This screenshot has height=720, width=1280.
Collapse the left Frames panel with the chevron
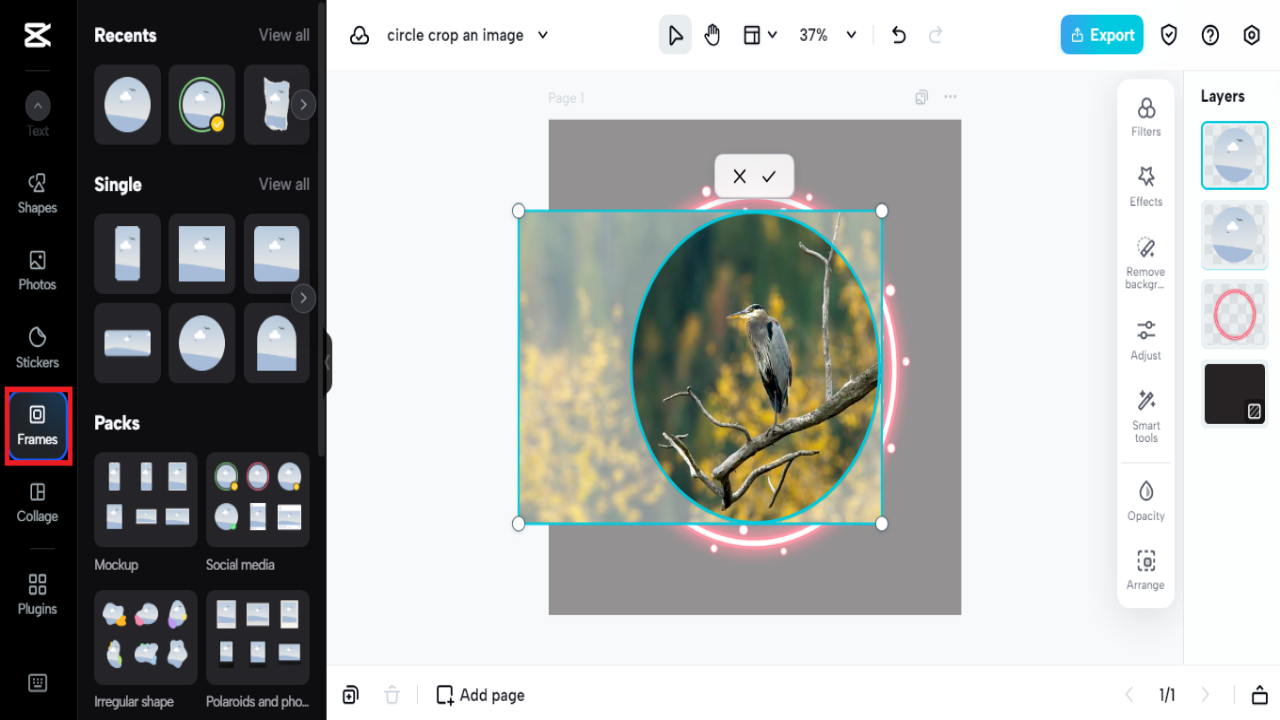tap(327, 364)
